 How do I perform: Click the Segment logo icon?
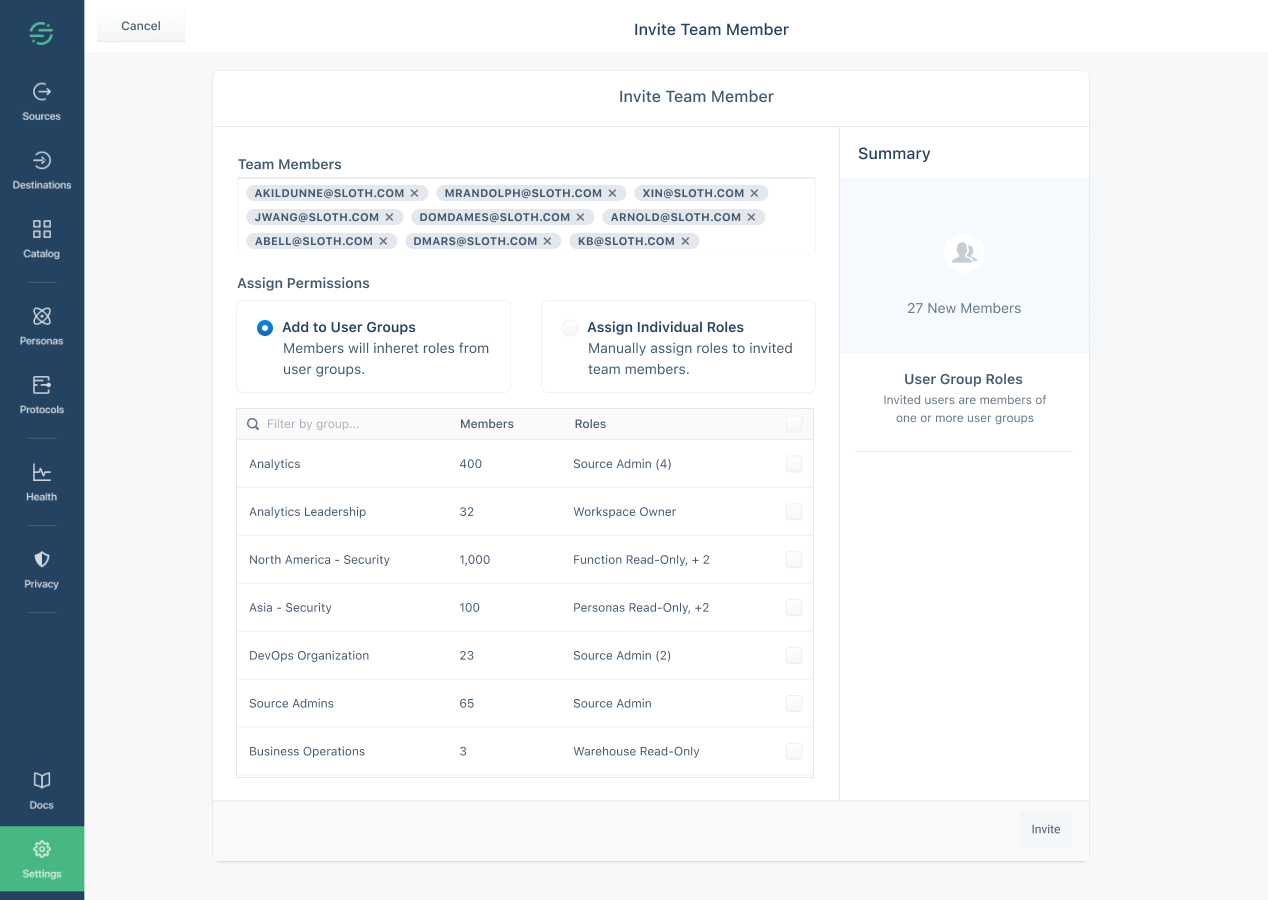click(x=41, y=34)
